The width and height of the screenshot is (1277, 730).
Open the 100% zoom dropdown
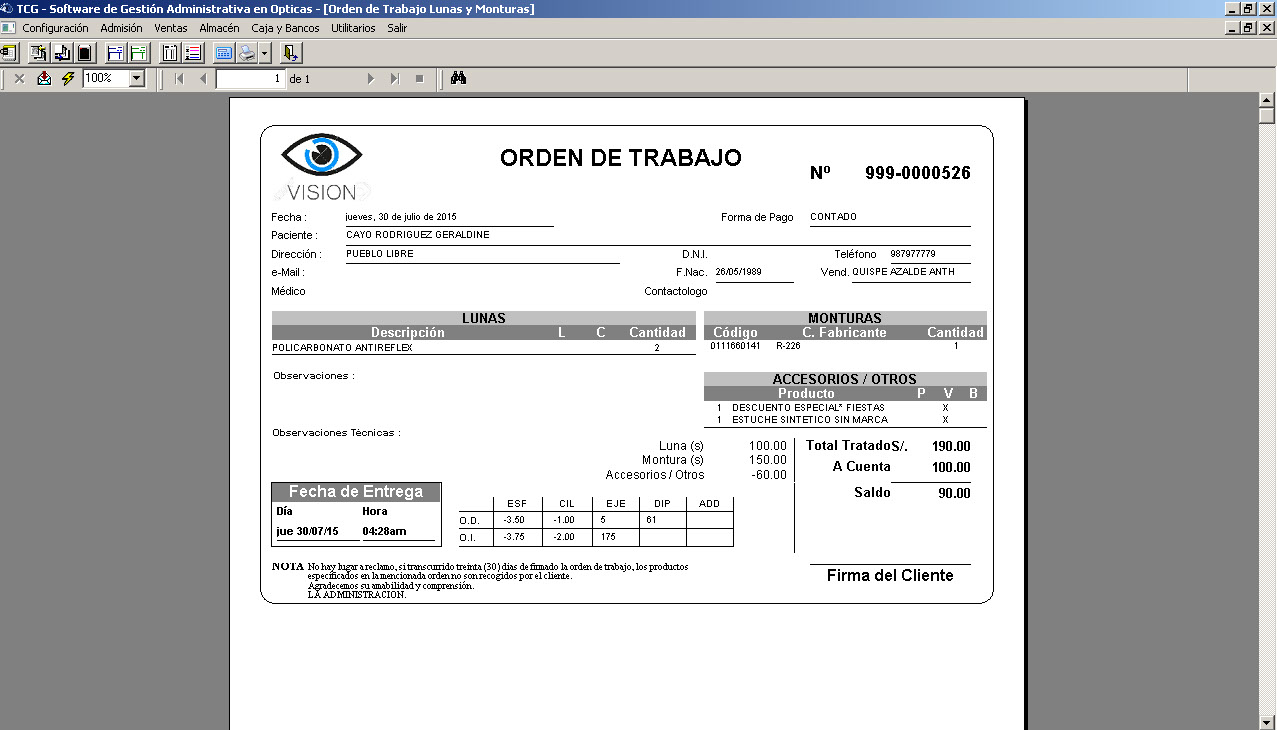pyautogui.click(x=136, y=78)
